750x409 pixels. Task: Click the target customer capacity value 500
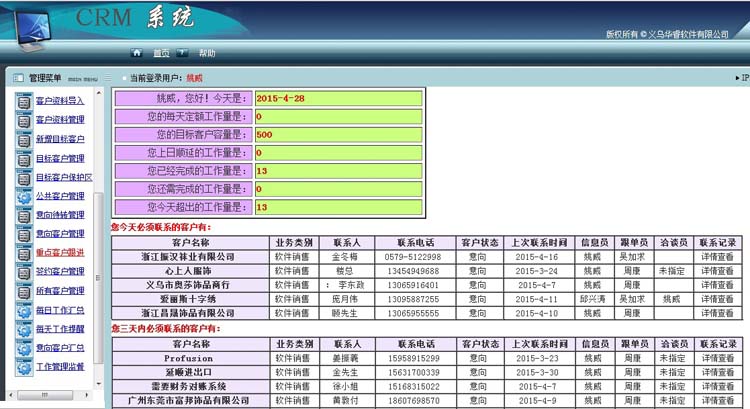coord(264,135)
